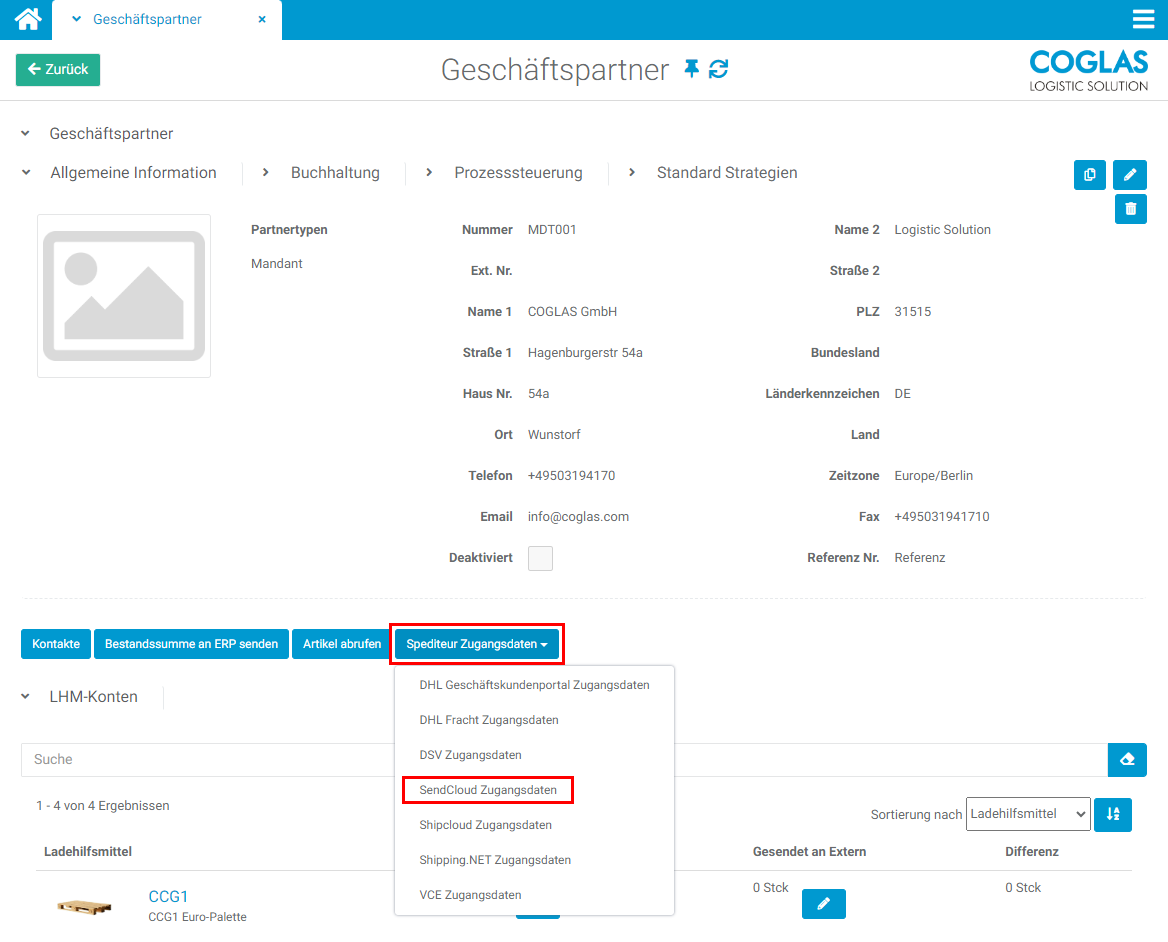Delete partner via trash icon
1168x942 pixels.
pyautogui.click(x=1130, y=209)
